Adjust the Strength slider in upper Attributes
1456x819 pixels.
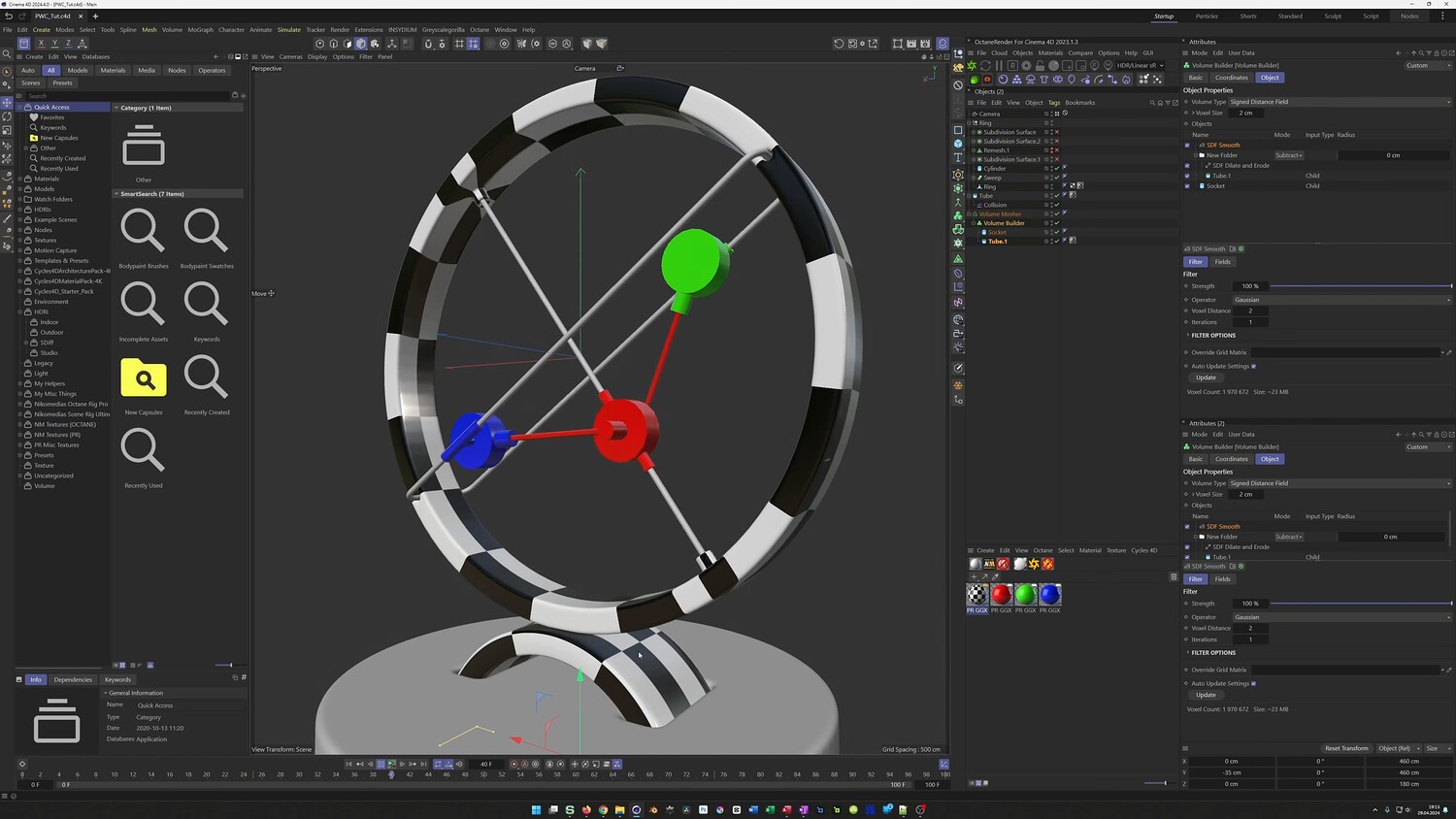[1361, 286]
